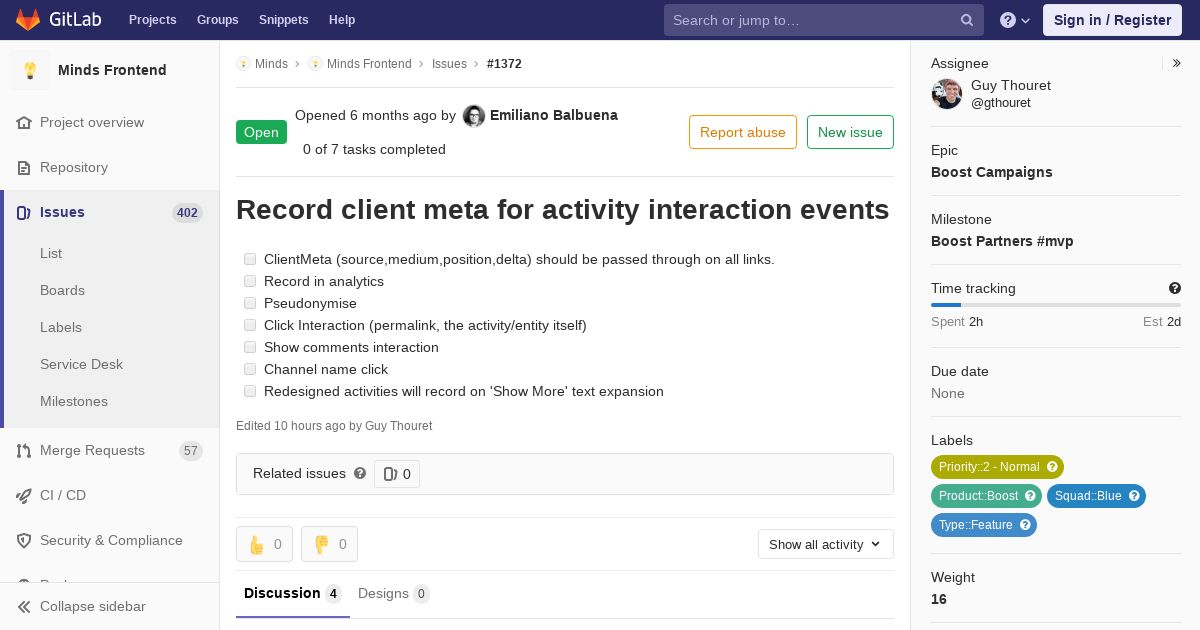Click the thumbs down reaction
This screenshot has height=630, width=1200.
pyautogui.click(x=329, y=544)
